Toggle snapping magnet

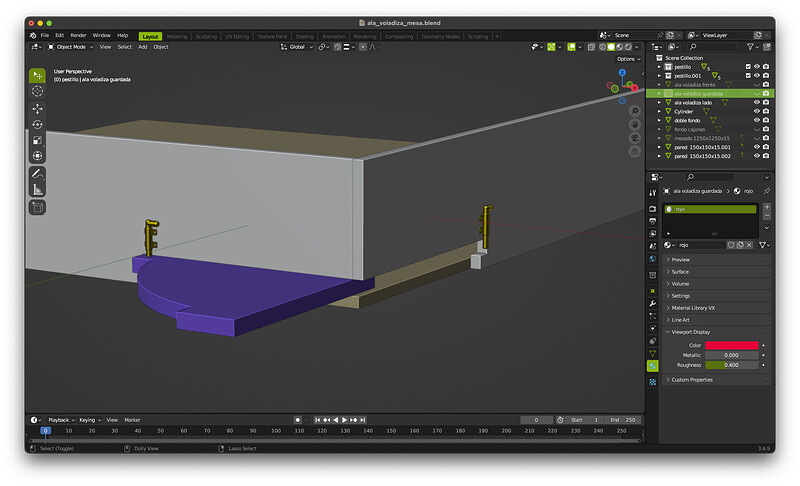(337, 47)
